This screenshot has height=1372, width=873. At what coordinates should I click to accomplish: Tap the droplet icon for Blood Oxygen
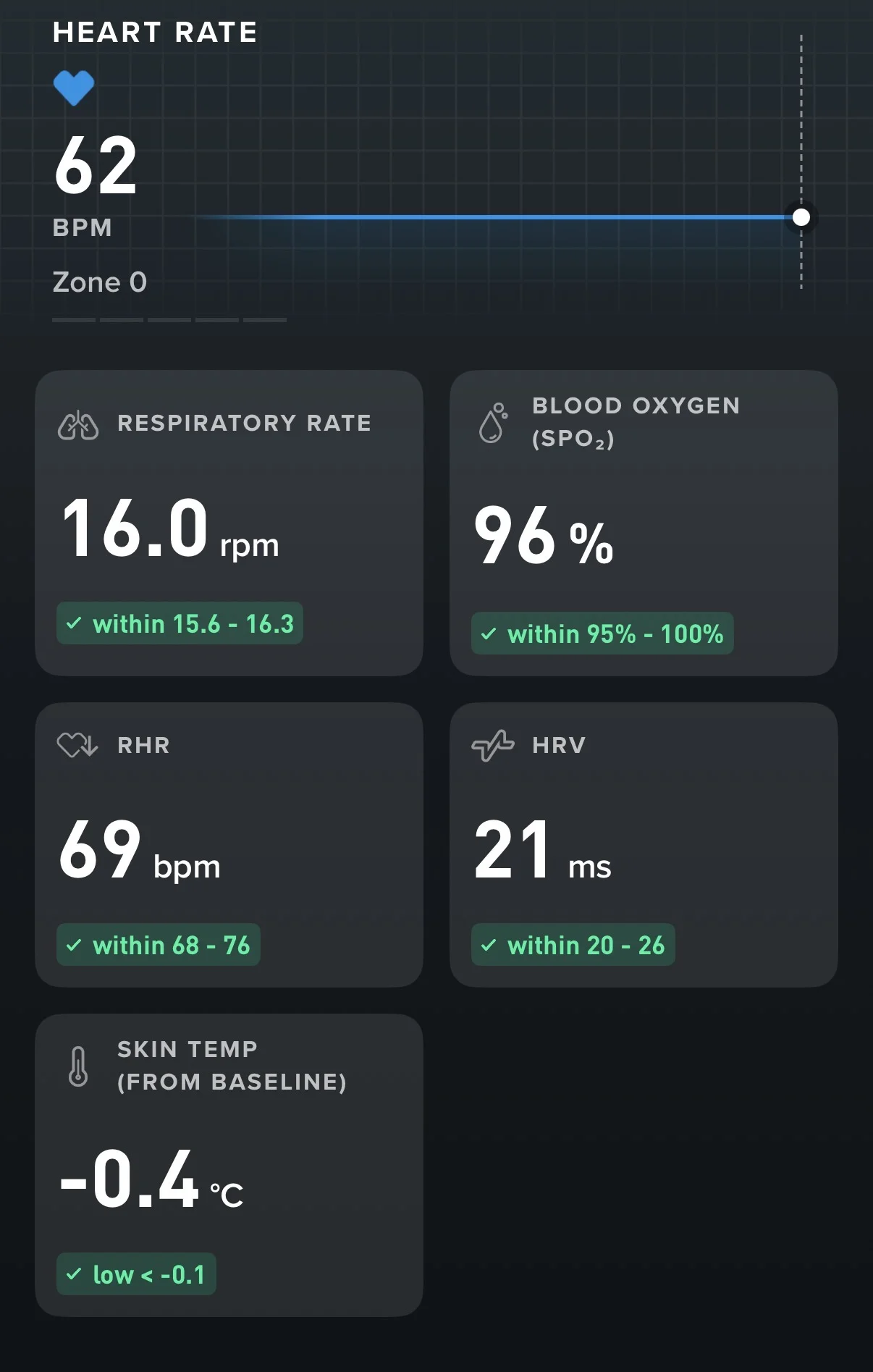pos(493,423)
